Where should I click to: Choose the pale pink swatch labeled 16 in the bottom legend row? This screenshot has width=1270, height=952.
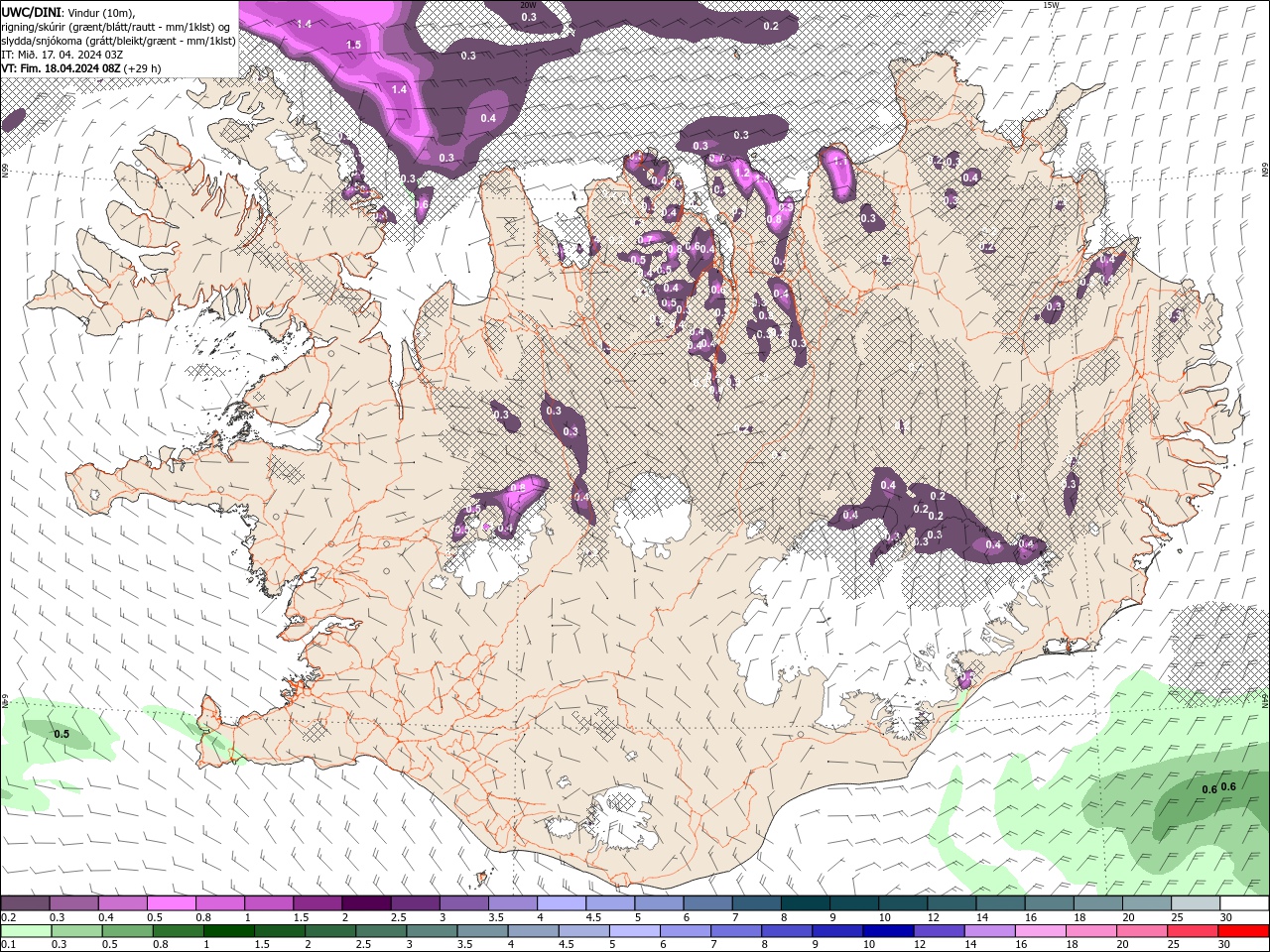pos(1039,931)
